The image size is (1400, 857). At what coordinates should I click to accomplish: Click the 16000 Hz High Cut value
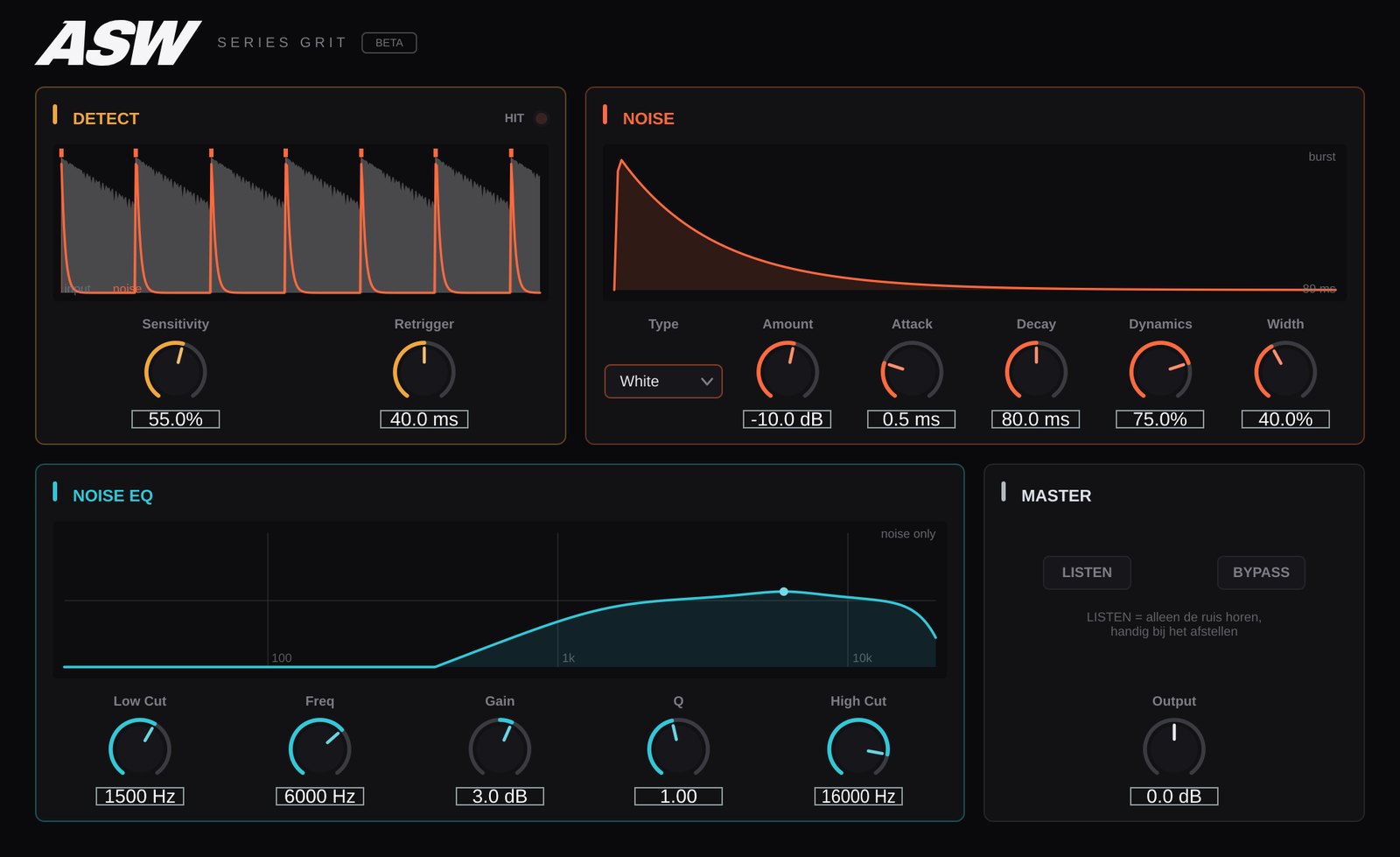click(x=858, y=797)
